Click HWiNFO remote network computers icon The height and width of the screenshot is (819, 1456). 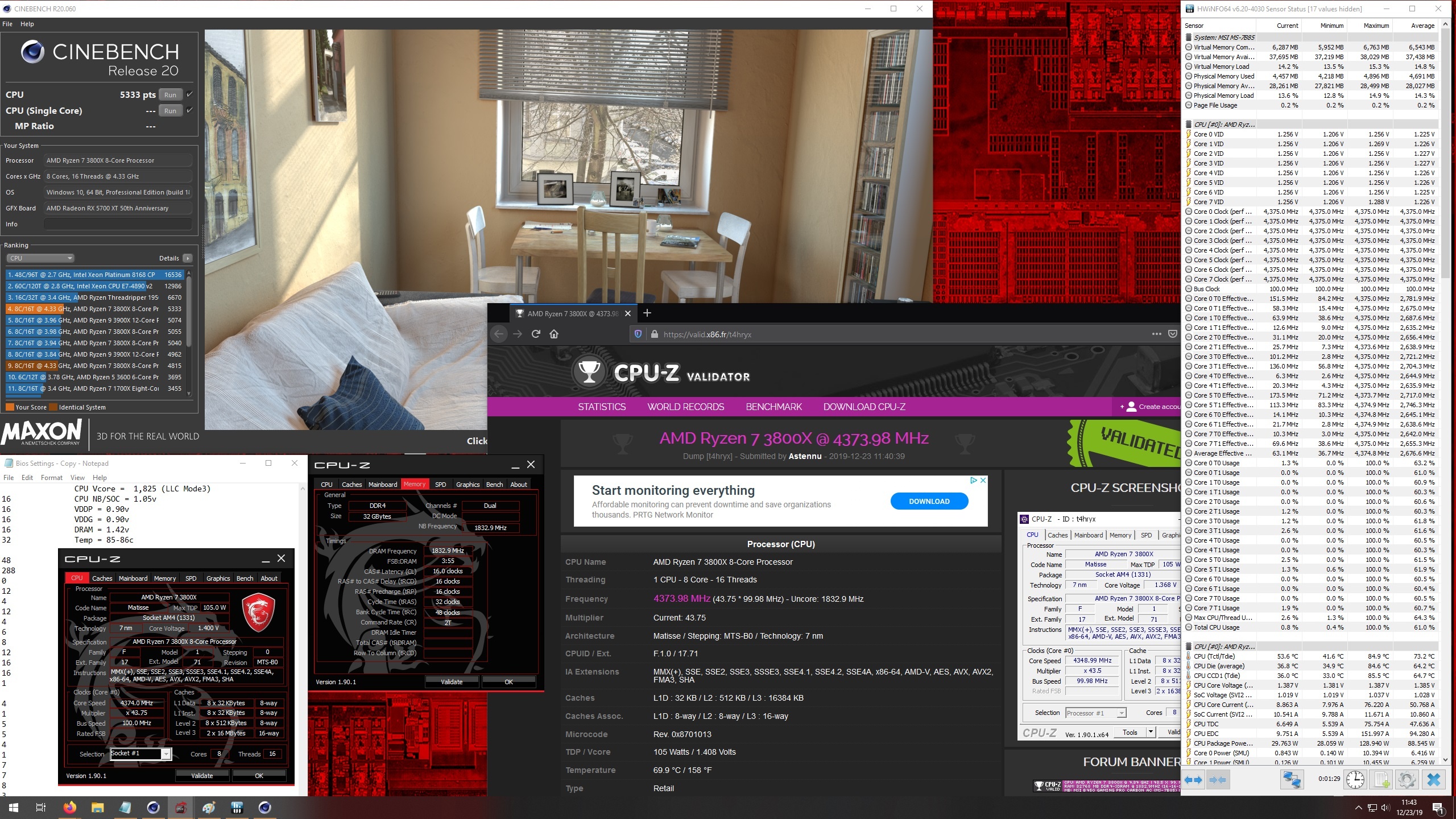pos(1292,779)
